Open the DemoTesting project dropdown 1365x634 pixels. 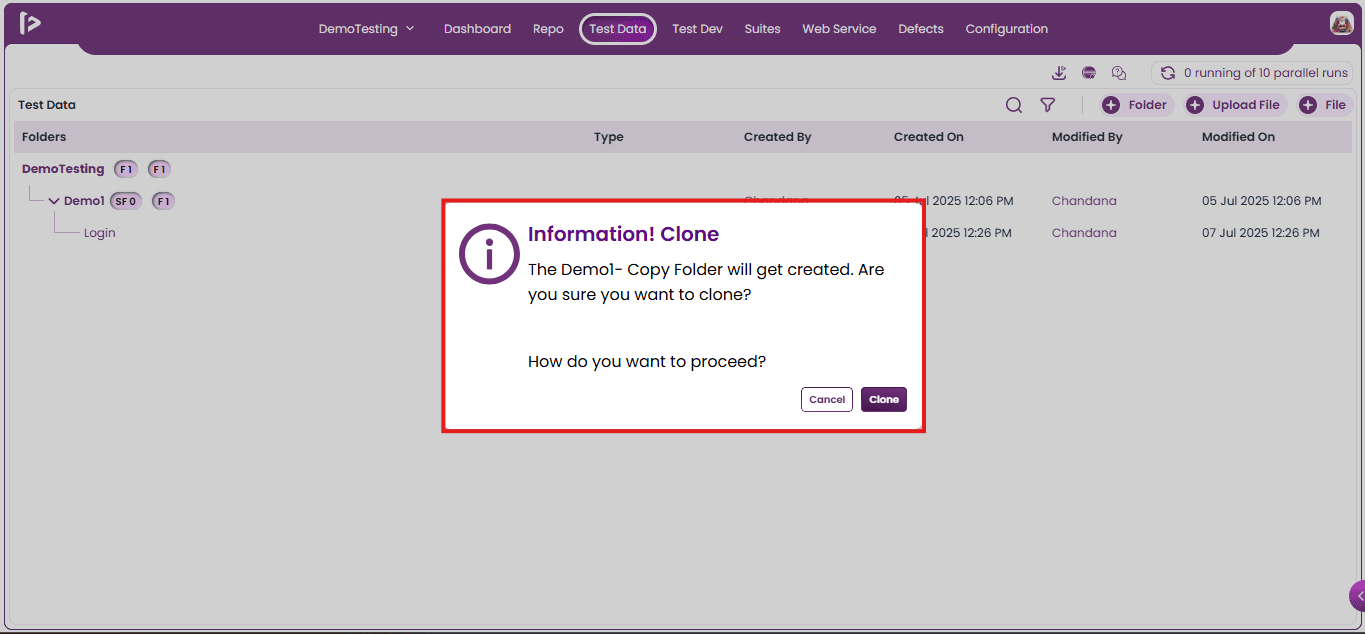point(366,29)
